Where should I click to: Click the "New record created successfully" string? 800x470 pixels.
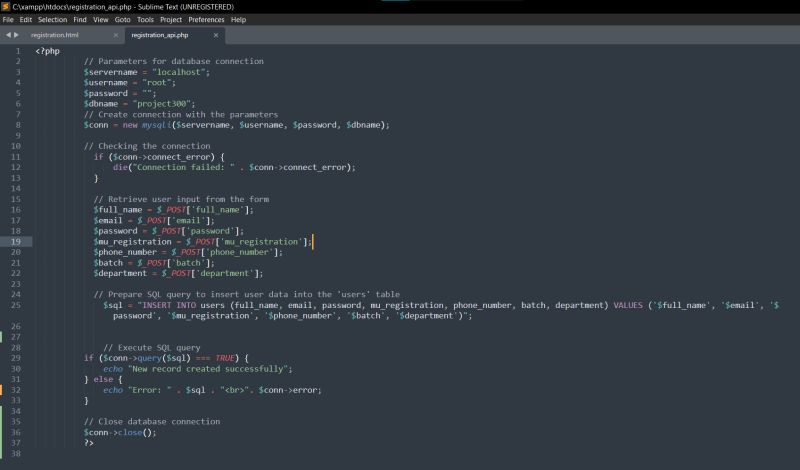coord(210,369)
